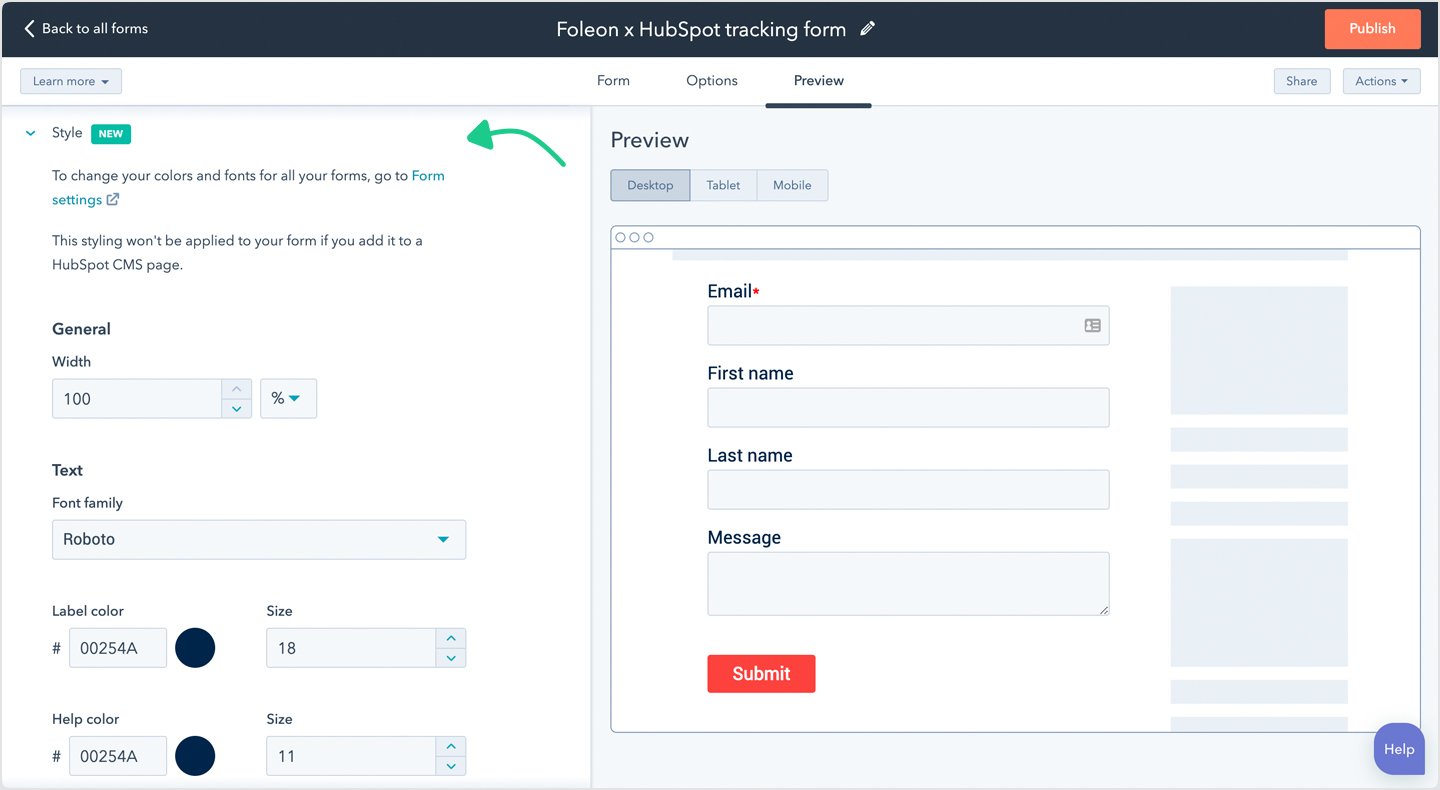Open the Label color swatch picker

[x=195, y=648]
